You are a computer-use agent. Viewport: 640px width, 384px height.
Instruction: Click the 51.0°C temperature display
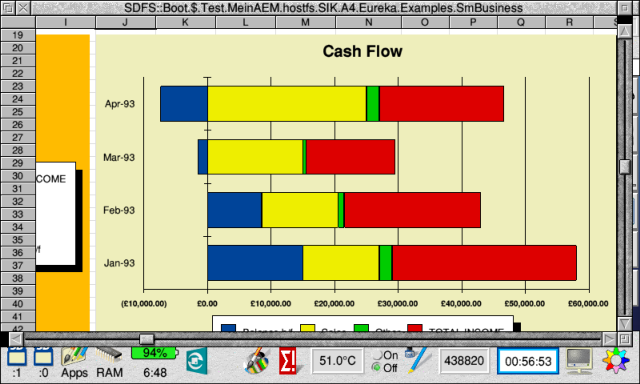(x=337, y=361)
